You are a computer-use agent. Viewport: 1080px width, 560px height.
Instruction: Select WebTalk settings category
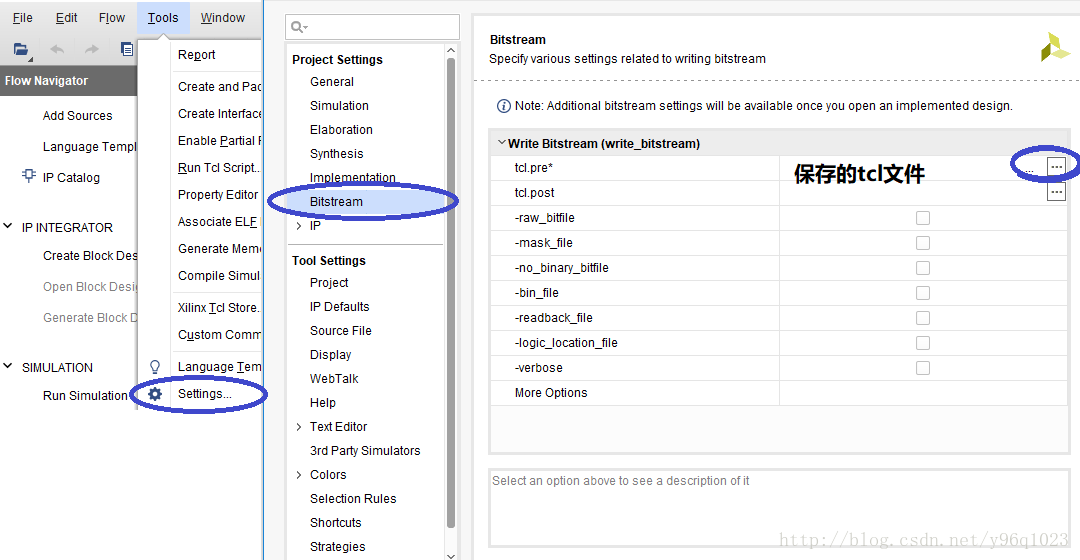coord(334,379)
